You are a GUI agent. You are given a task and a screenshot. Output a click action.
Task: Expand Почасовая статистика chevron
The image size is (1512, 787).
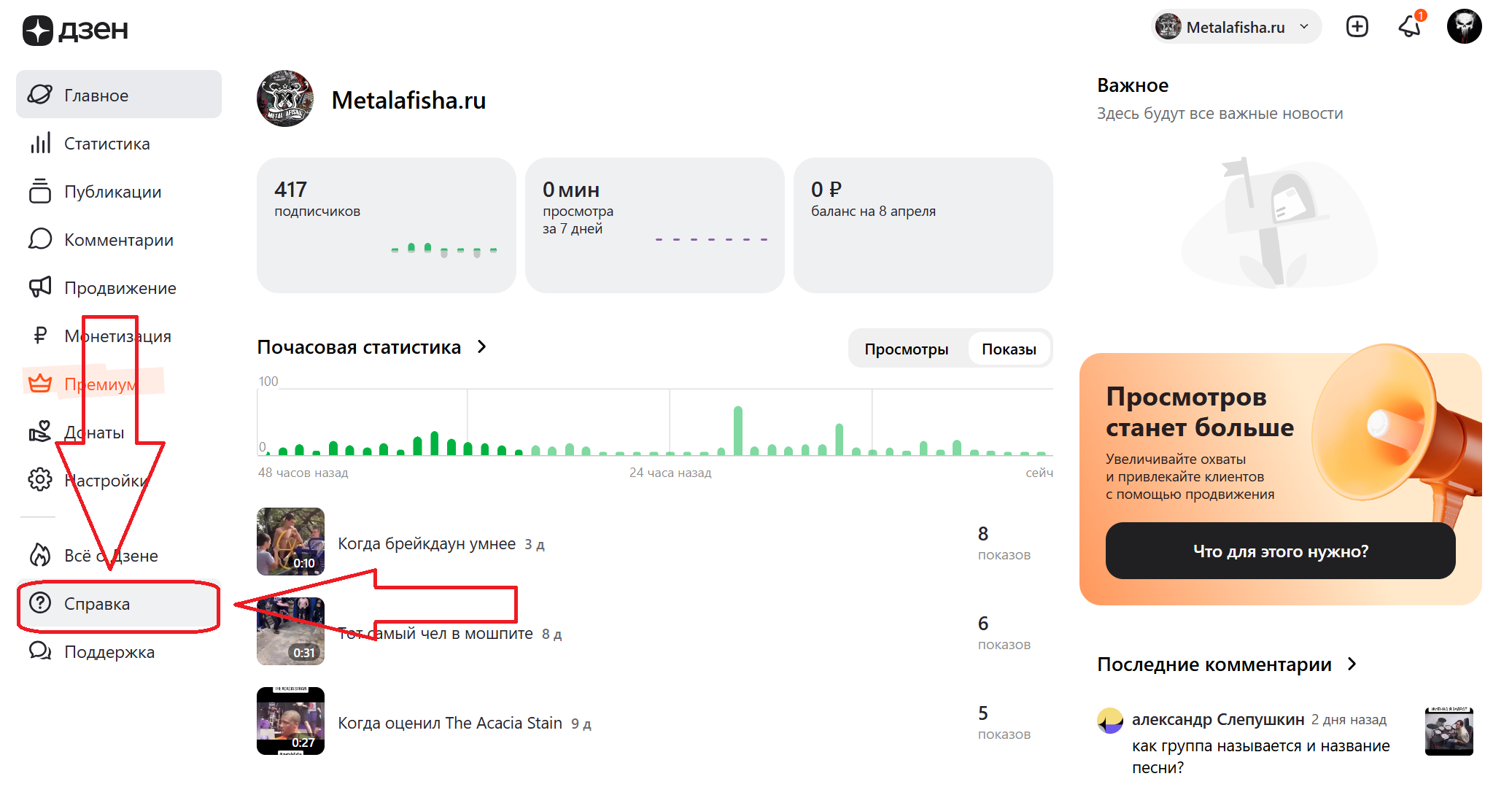482,347
